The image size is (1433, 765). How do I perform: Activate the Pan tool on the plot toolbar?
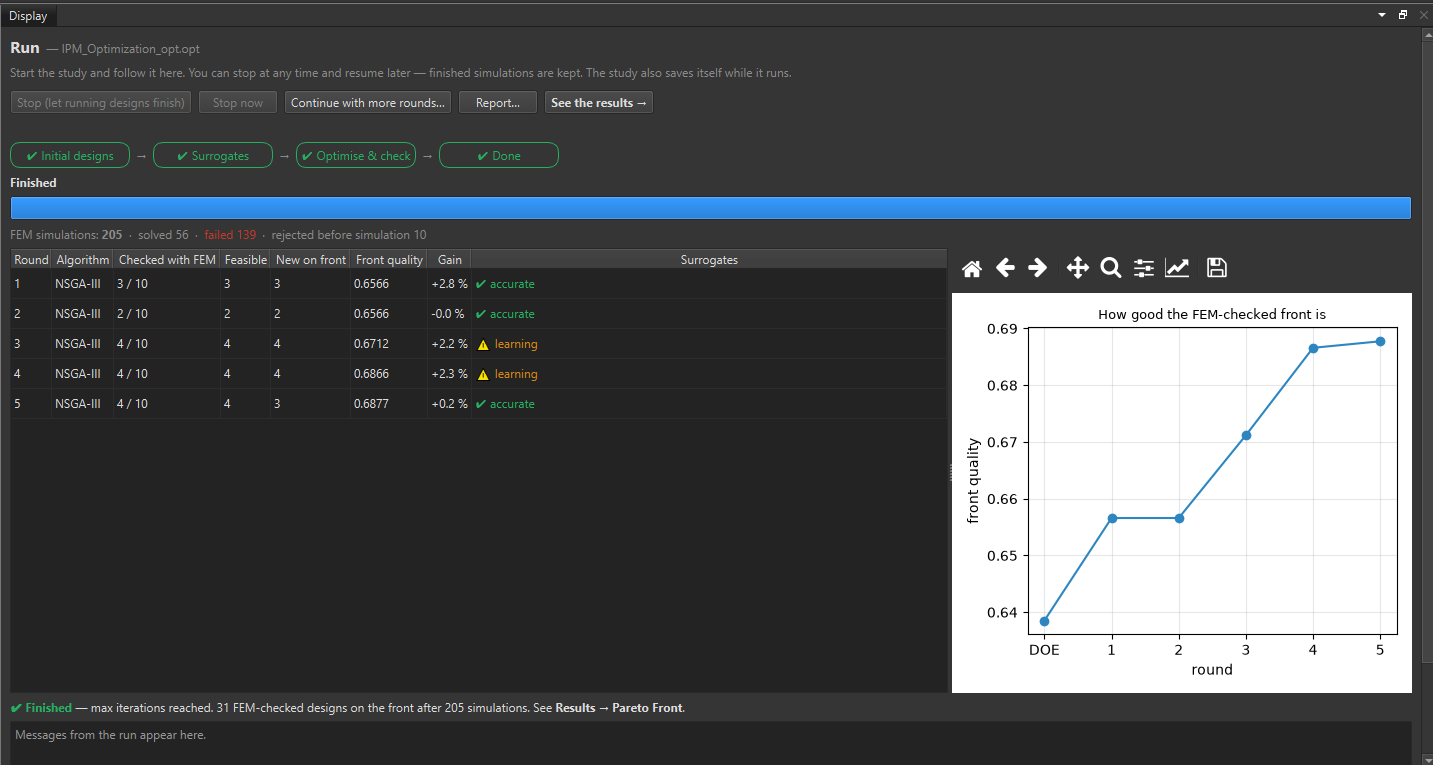pos(1077,268)
